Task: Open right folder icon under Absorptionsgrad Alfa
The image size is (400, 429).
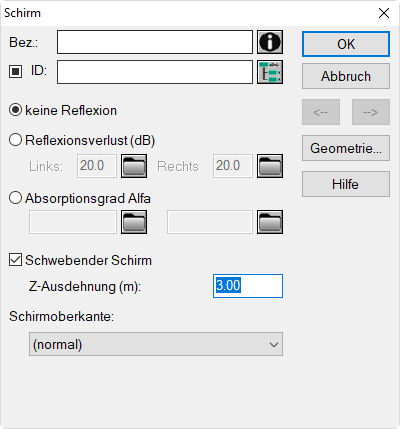Action: point(270,222)
